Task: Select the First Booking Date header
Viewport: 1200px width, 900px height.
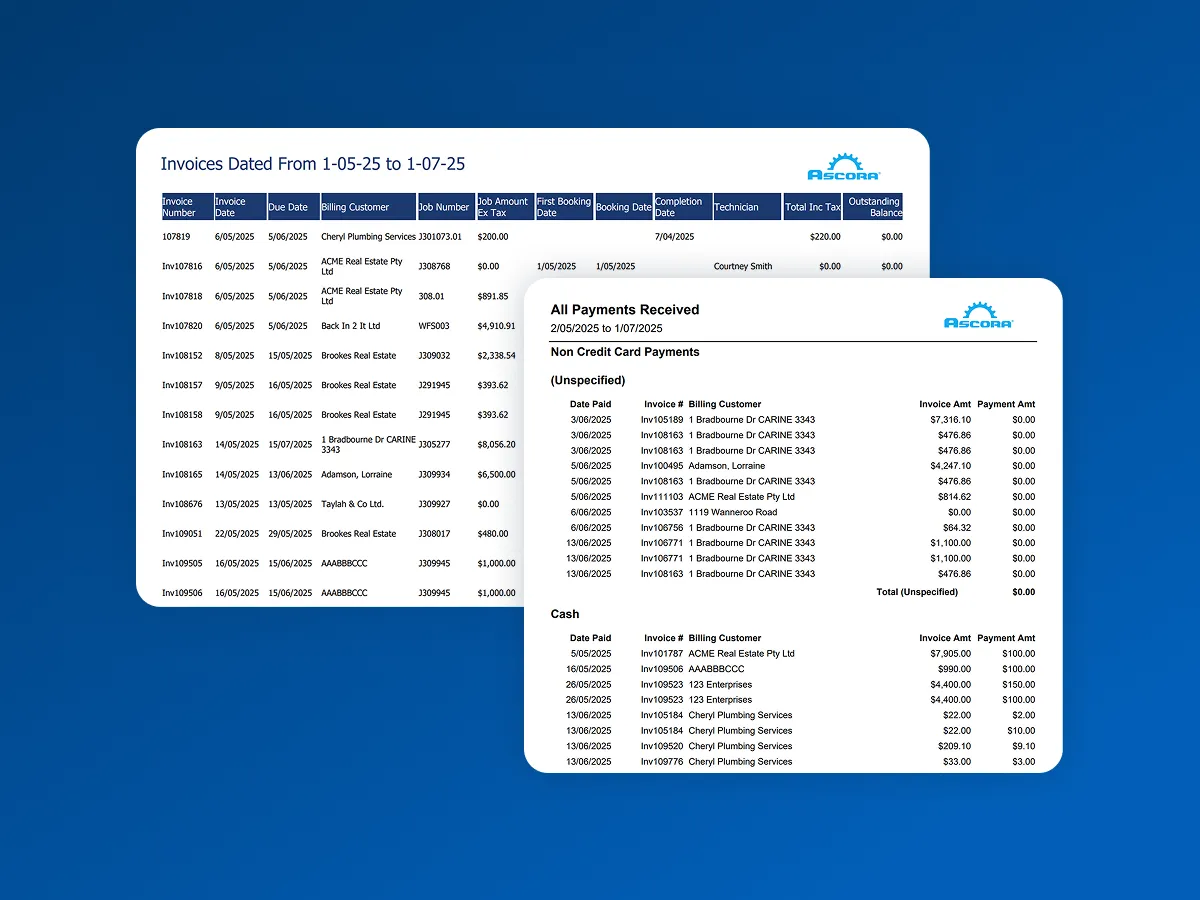Action: point(564,207)
